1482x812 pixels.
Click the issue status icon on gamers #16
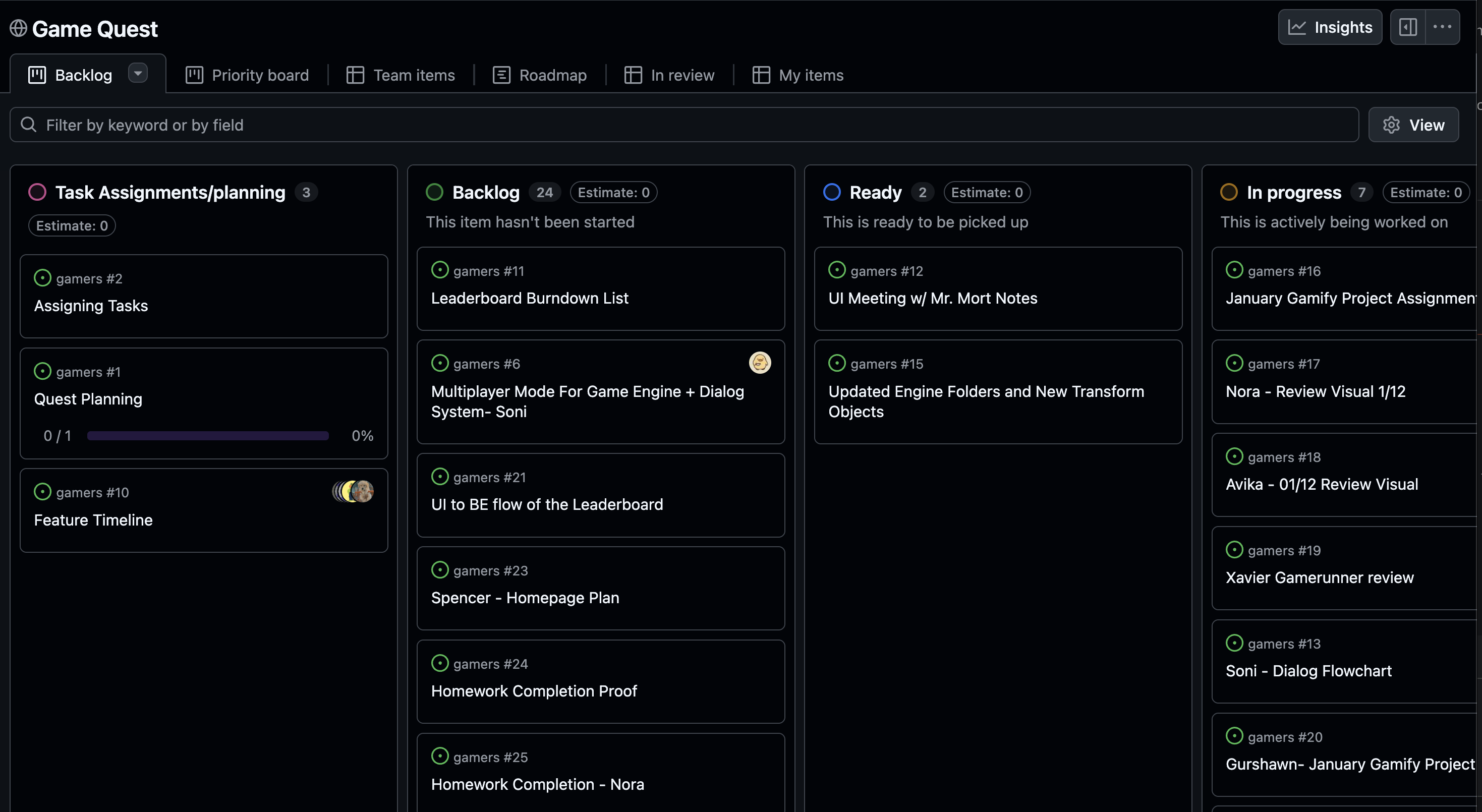(x=1235, y=270)
